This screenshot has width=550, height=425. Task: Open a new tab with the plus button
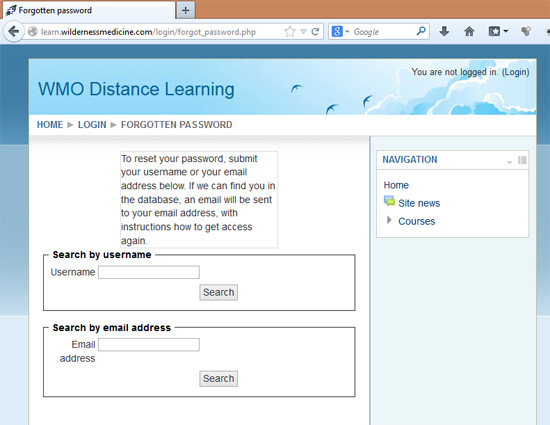(x=186, y=10)
